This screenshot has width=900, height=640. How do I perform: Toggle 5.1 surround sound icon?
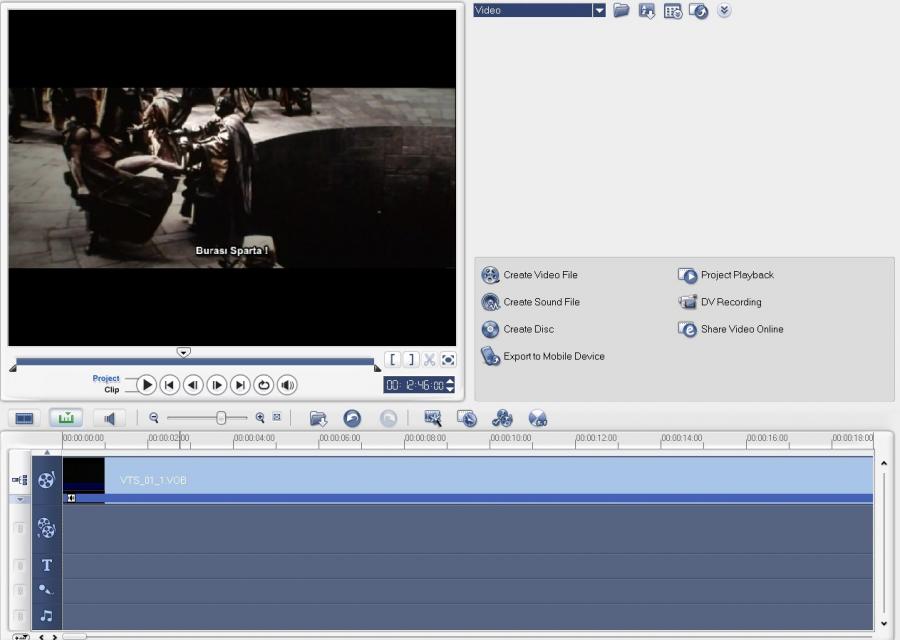tap(538, 418)
